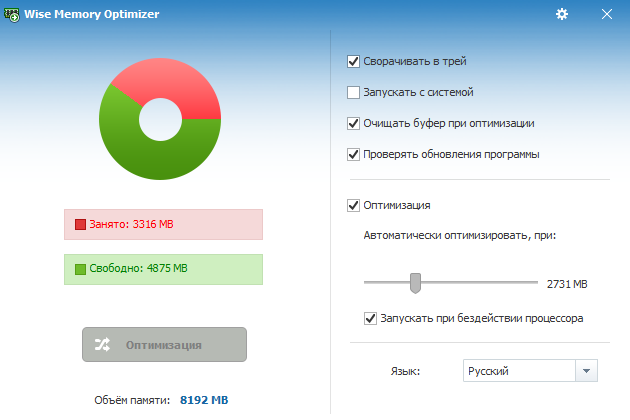Click the Wise Memory Optimizer app logo
Image resolution: width=630 pixels, height=420 pixels.
tap(12, 15)
